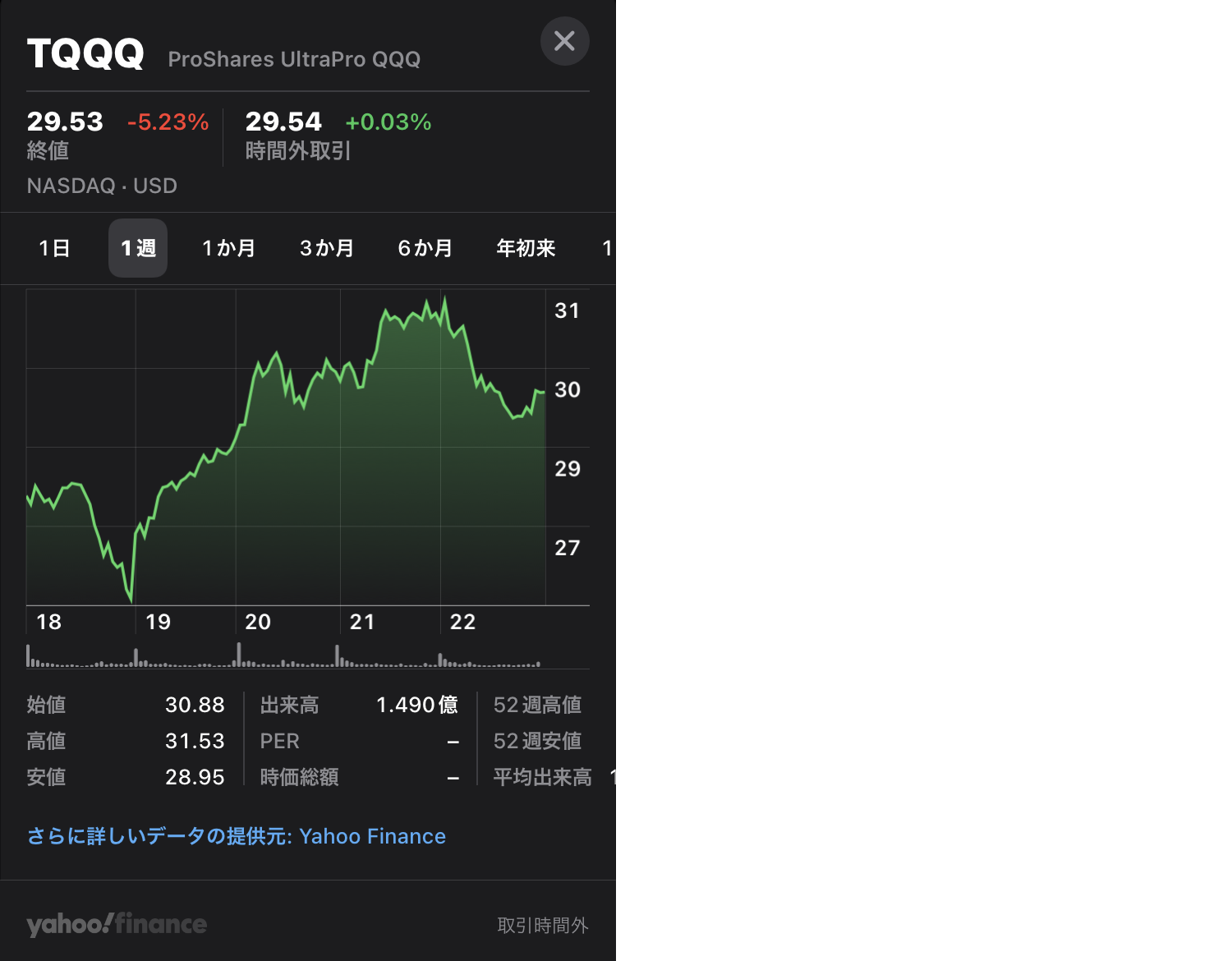Click the after-hours price 29.54

284,121
